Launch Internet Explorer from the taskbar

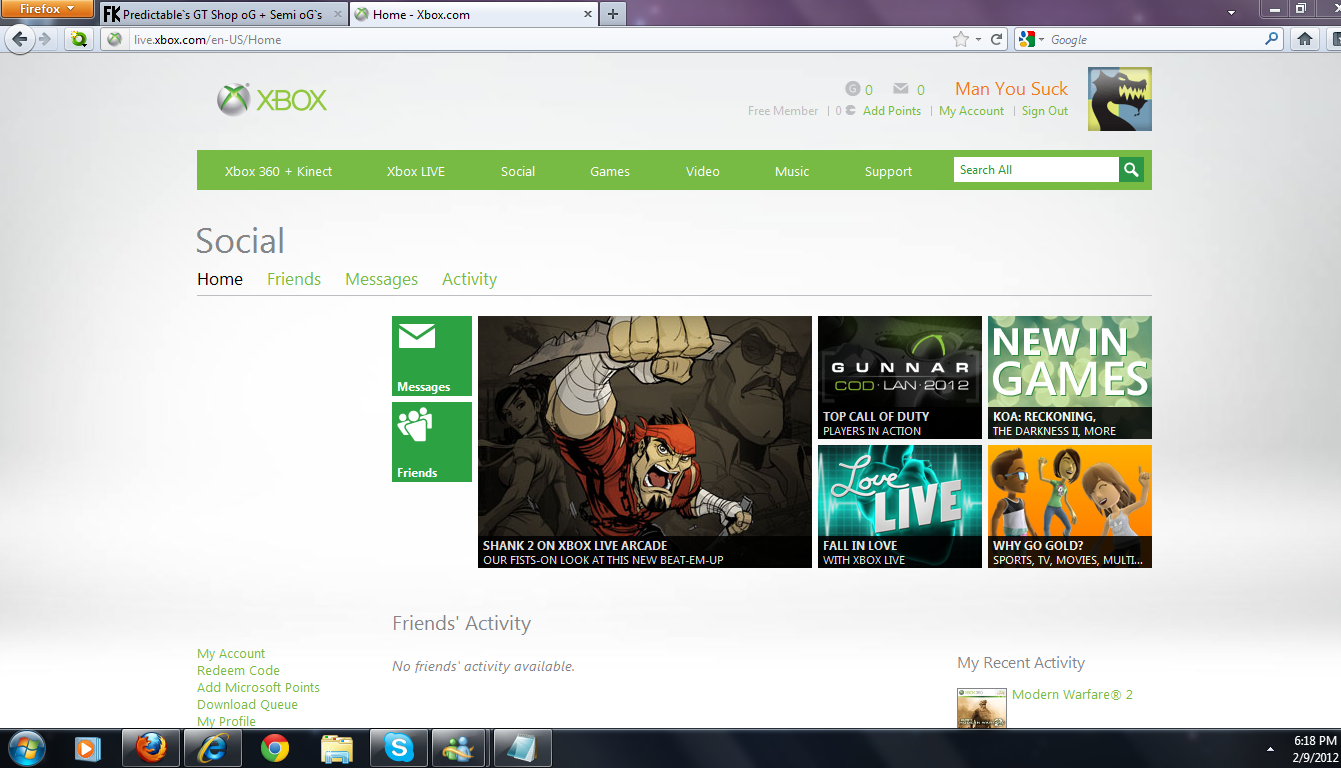213,748
